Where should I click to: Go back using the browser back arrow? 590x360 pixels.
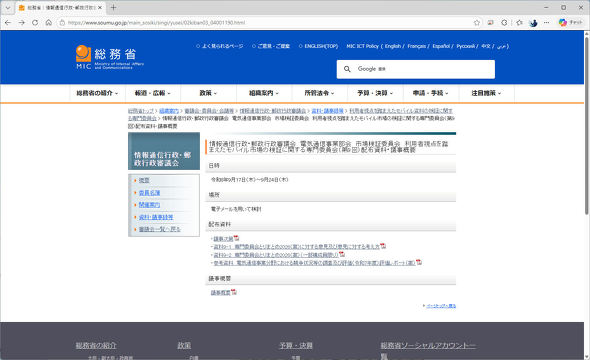tap(8, 23)
